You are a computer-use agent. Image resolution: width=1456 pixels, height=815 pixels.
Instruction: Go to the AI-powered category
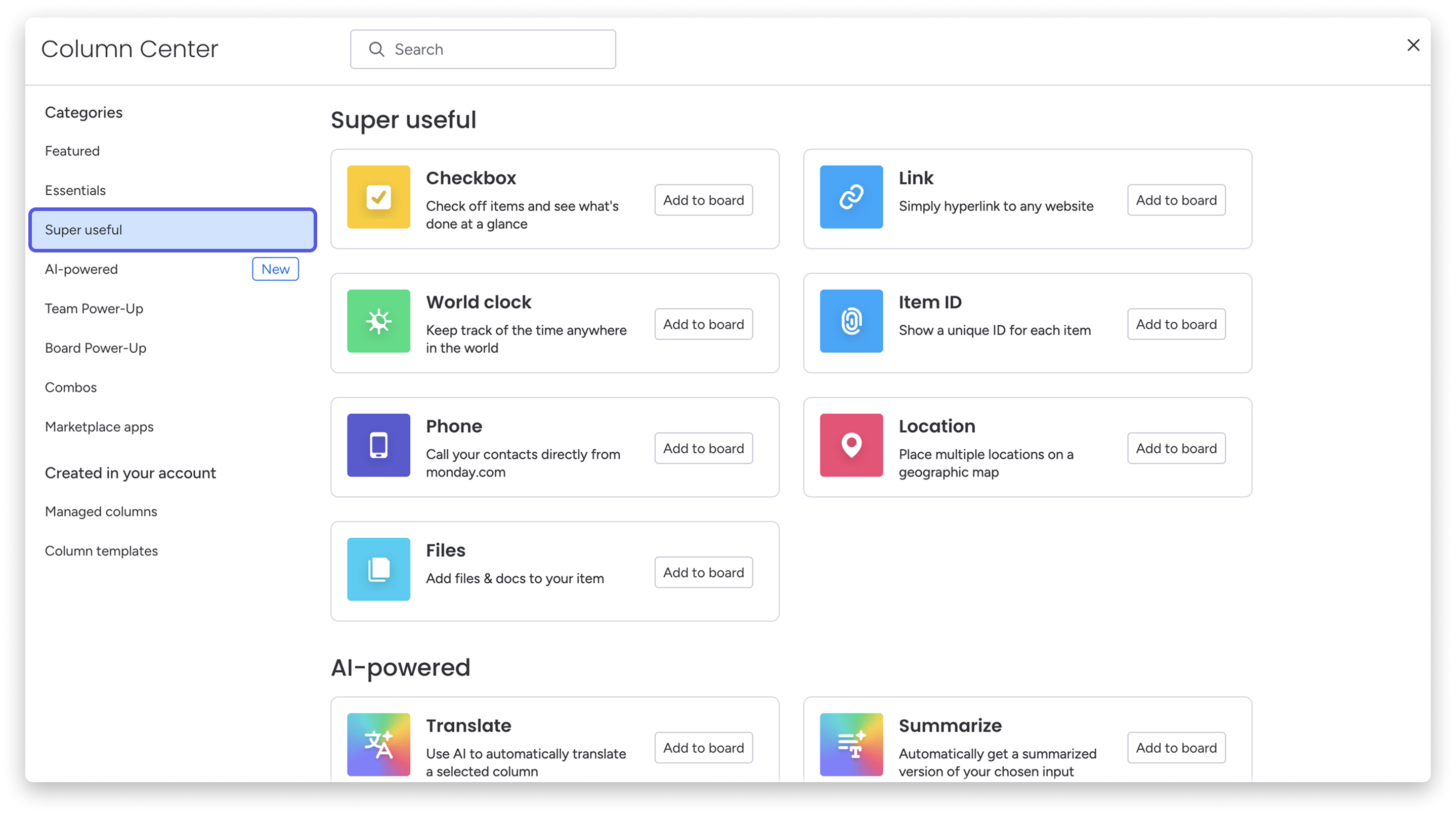point(81,269)
